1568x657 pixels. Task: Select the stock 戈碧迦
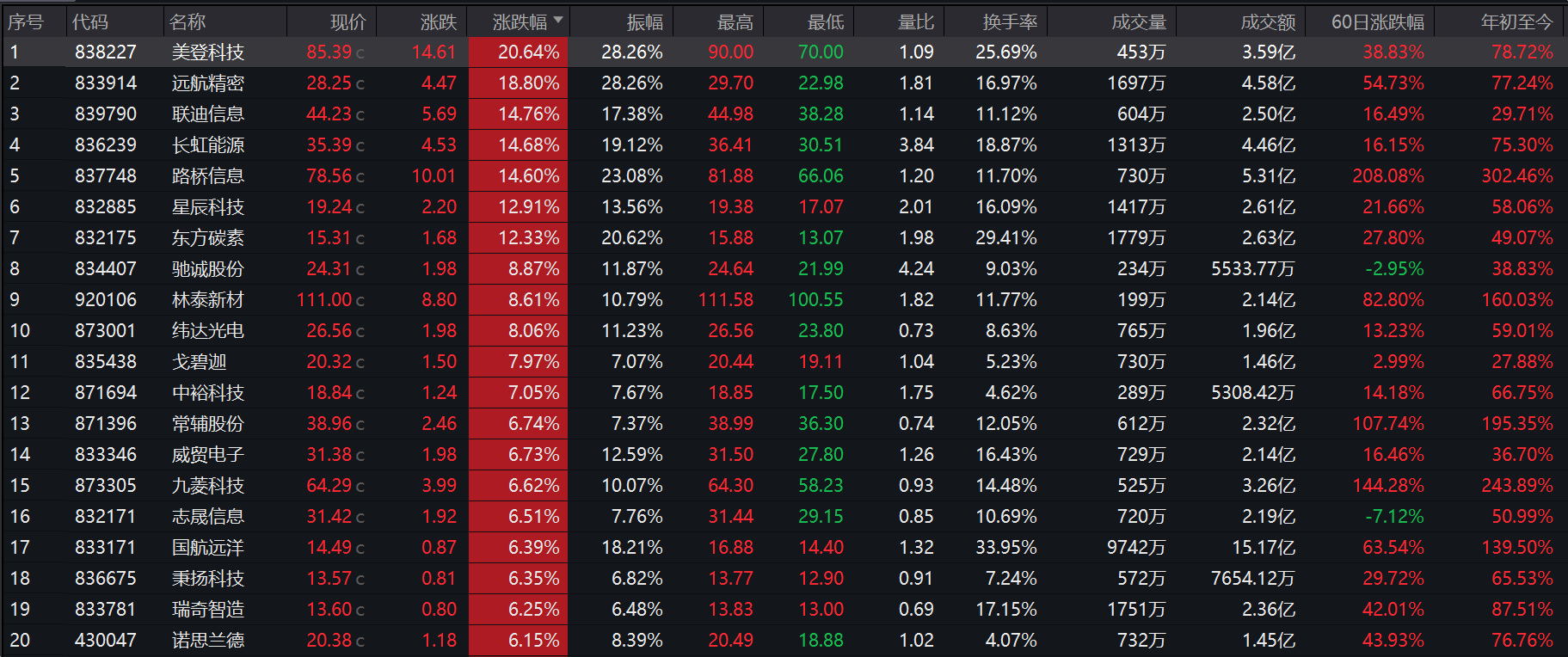click(x=200, y=362)
